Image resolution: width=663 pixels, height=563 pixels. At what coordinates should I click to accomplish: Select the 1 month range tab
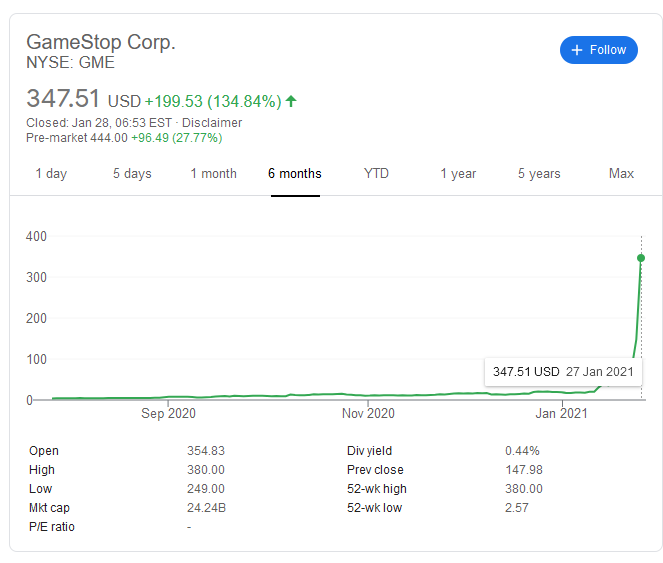pos(213,173)
